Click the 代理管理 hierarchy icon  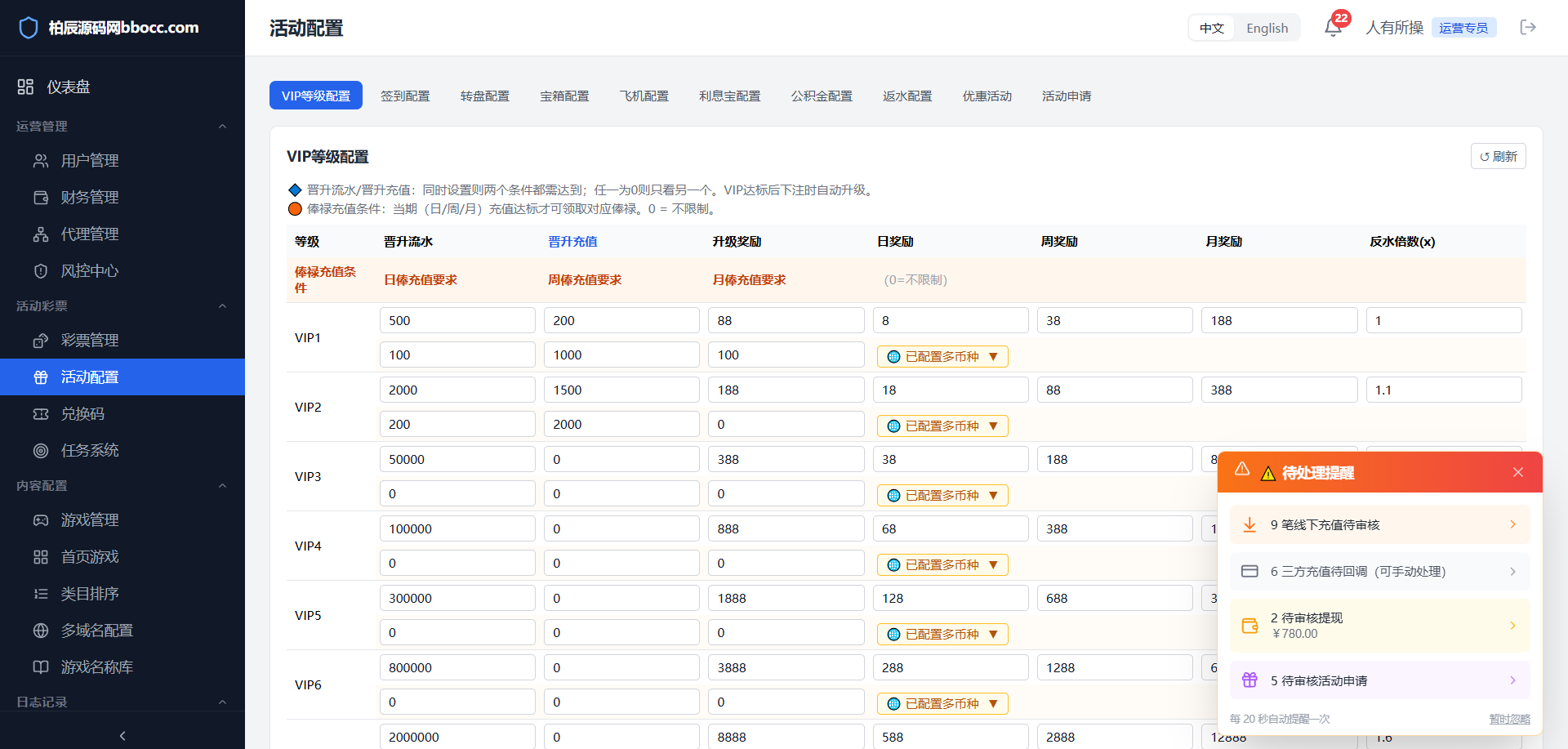(41, 234)
